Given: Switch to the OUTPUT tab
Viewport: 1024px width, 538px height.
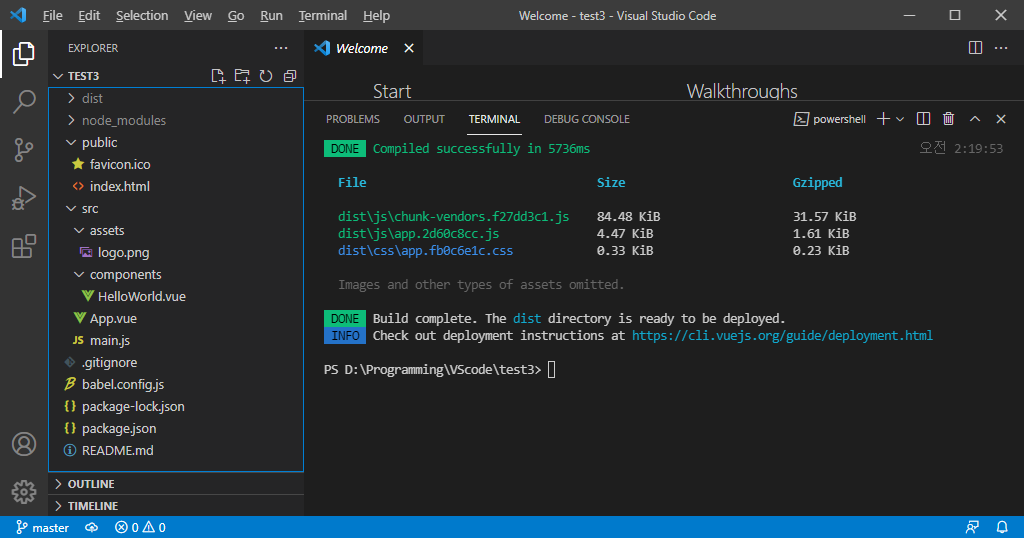Looking at the screenshot, I should pos(424,119).
